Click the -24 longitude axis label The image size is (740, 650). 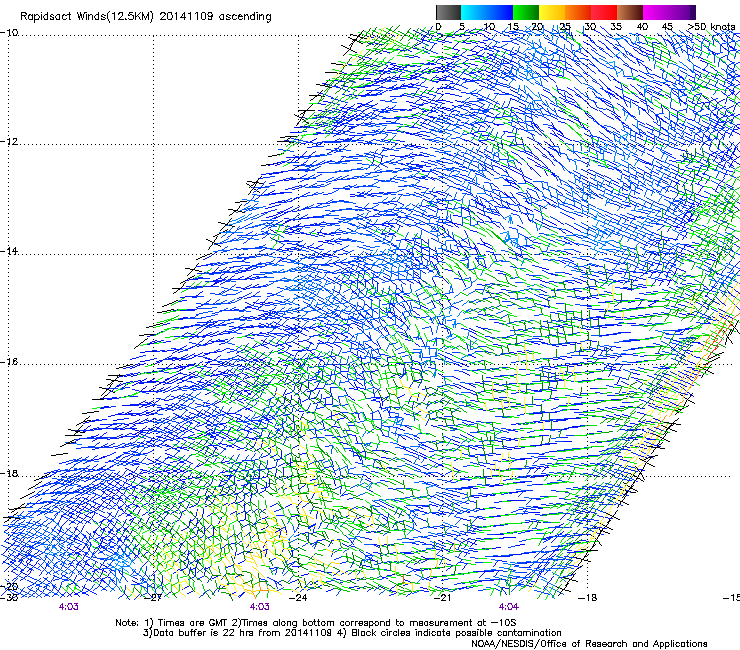pos(298,598)
